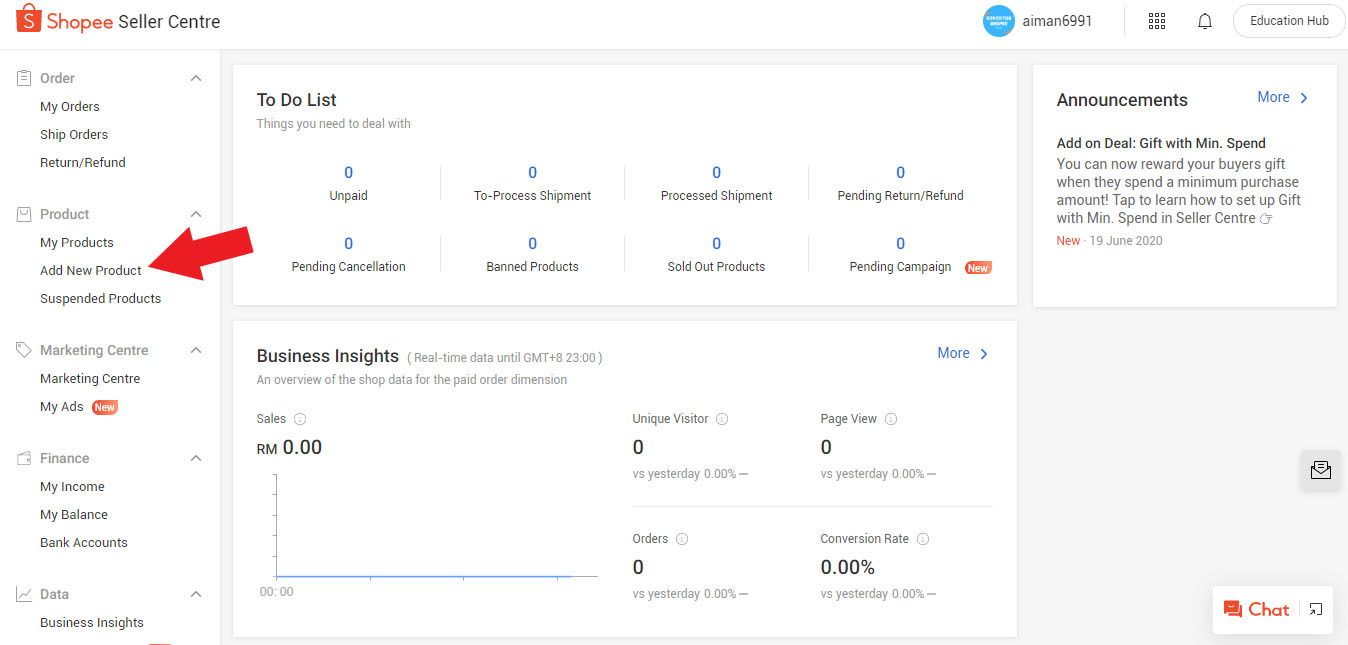Open Return/Refund in sidebar
1348x645 pixels.
point(83,162)
